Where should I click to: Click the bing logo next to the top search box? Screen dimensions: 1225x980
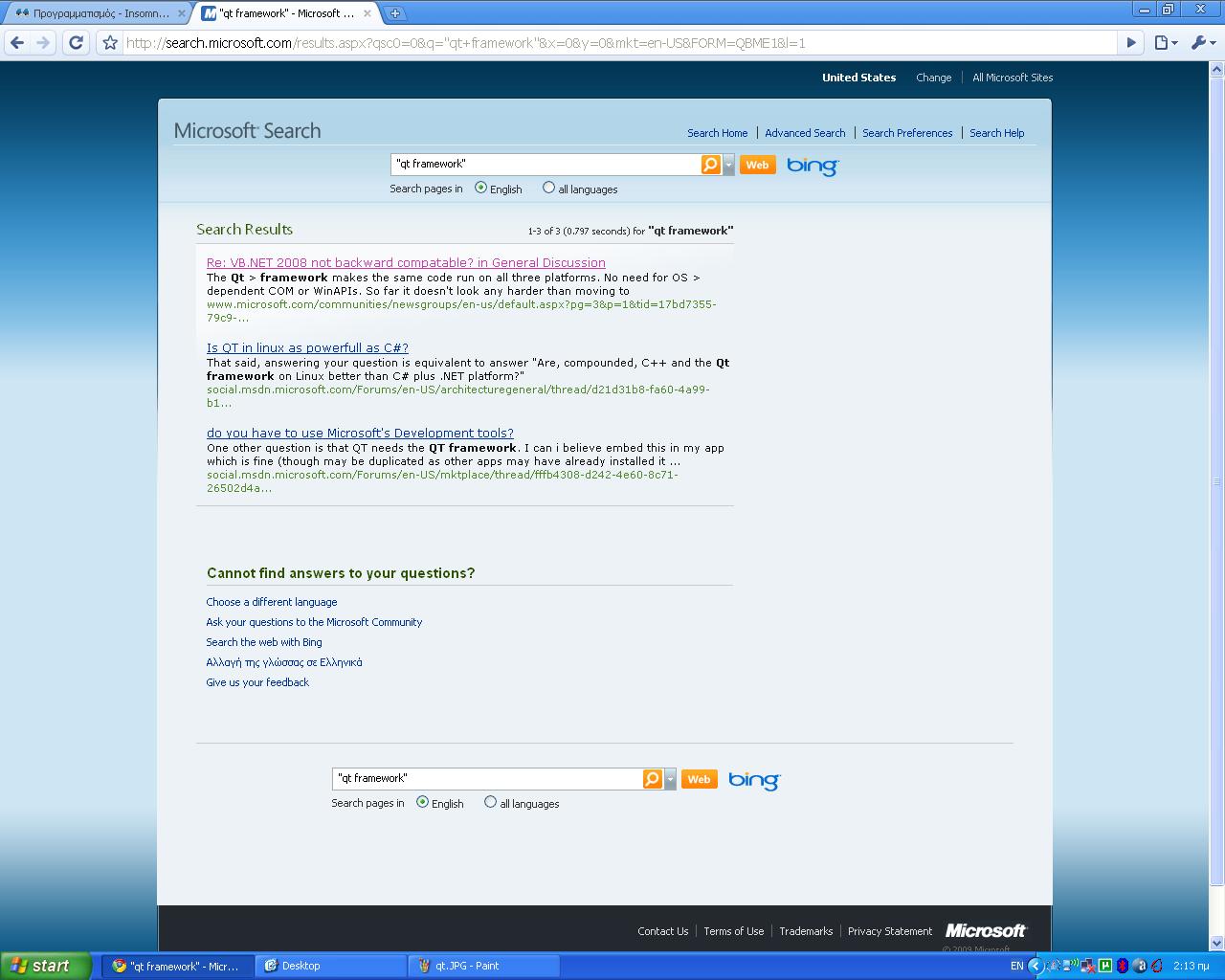[x=813, y=166]
